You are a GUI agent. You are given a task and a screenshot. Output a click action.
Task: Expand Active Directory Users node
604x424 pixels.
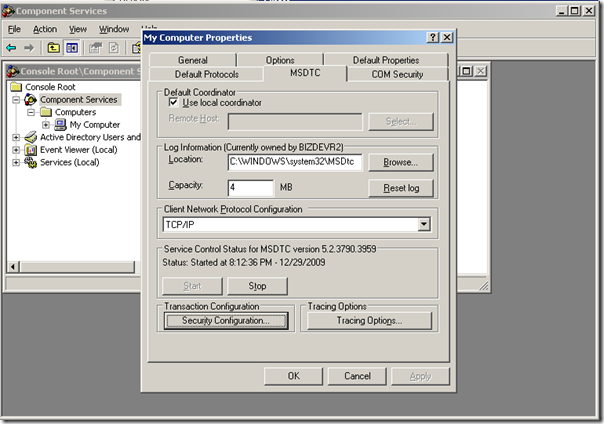point(16,137)
